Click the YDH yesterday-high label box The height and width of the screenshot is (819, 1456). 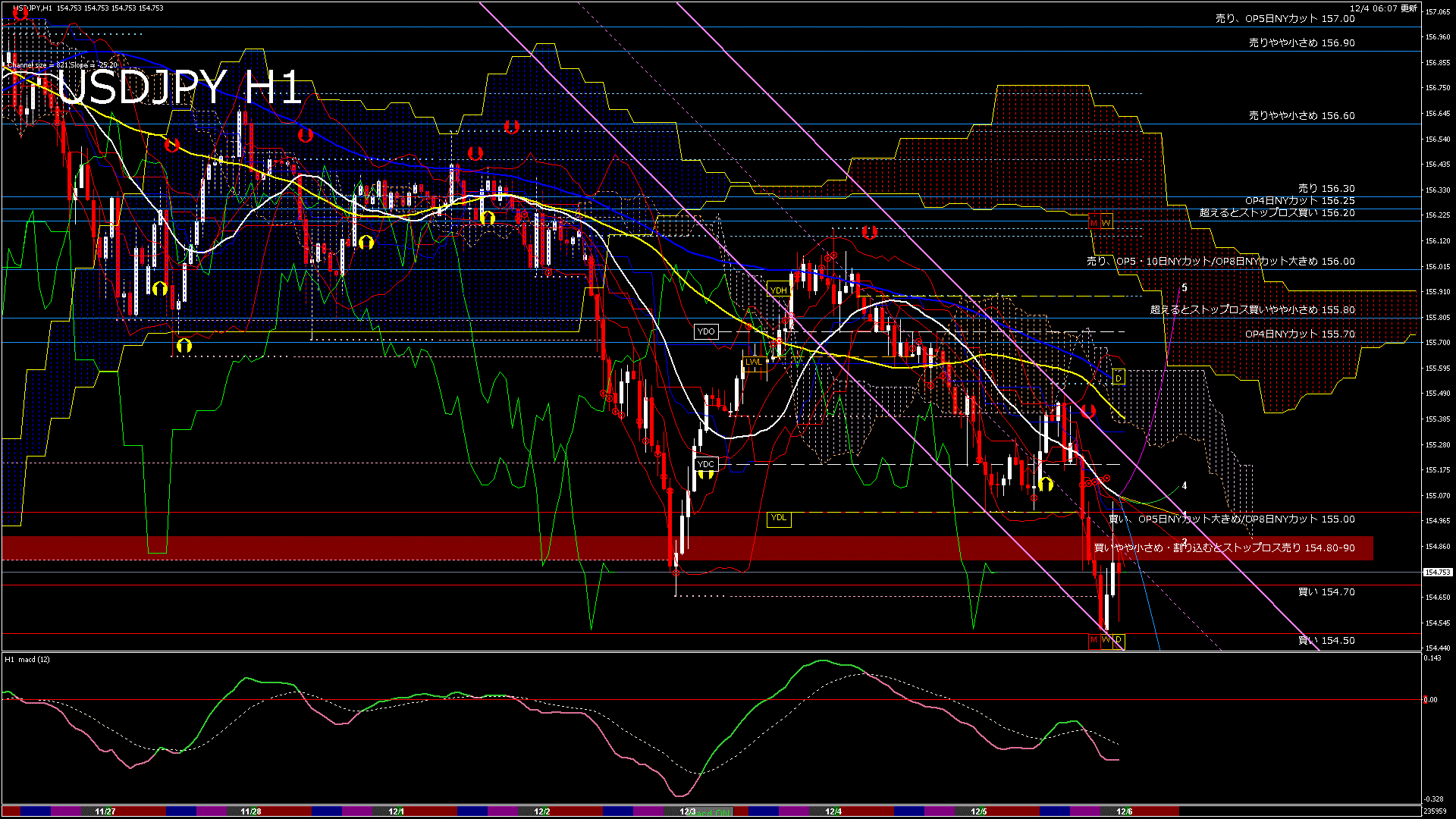[x=780, y=290]
